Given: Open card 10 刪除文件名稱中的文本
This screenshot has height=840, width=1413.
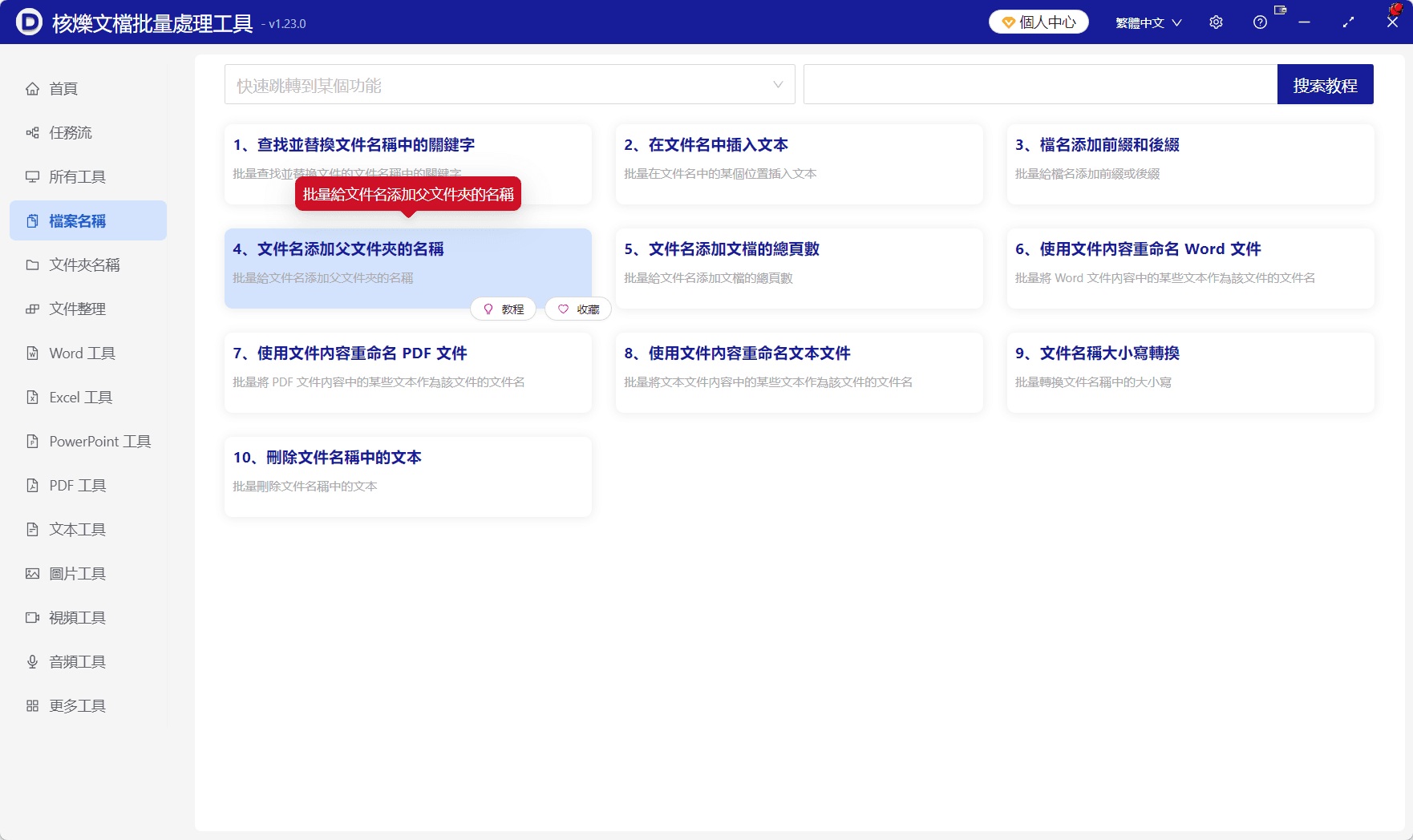Looking at the screenshot, I should (408, 477).
